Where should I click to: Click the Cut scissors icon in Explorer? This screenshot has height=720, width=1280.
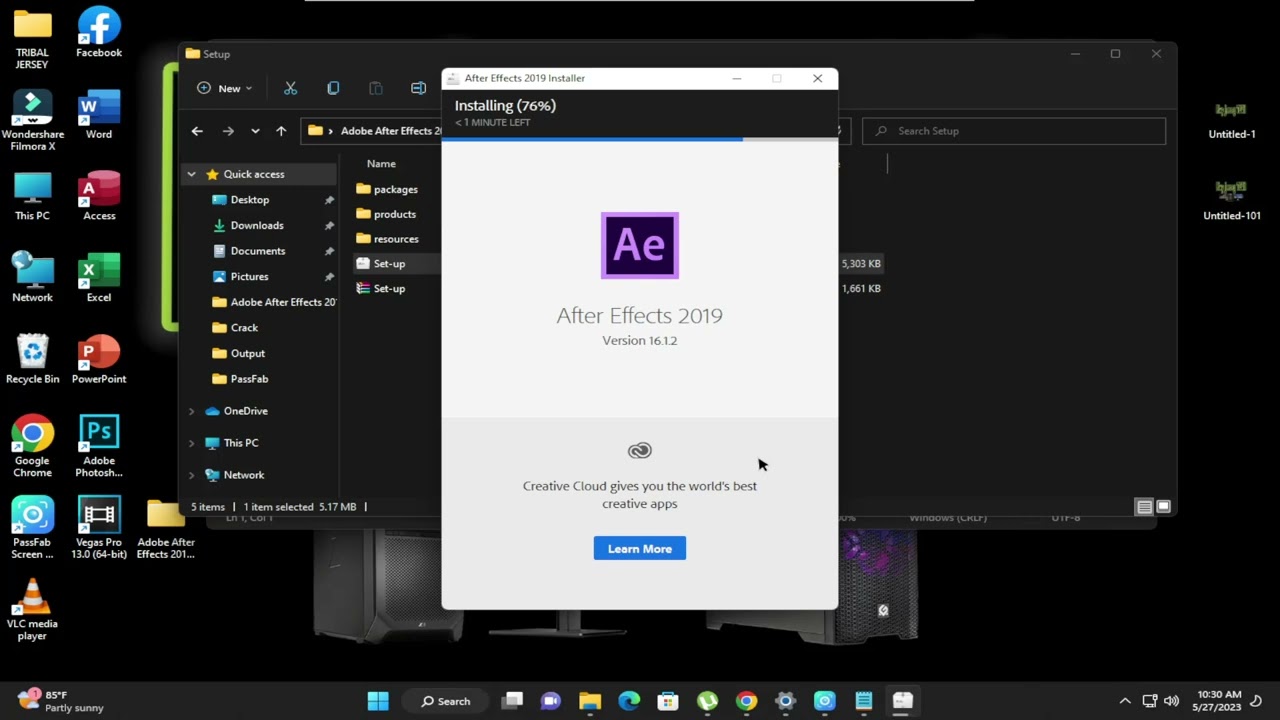[290, 88]
